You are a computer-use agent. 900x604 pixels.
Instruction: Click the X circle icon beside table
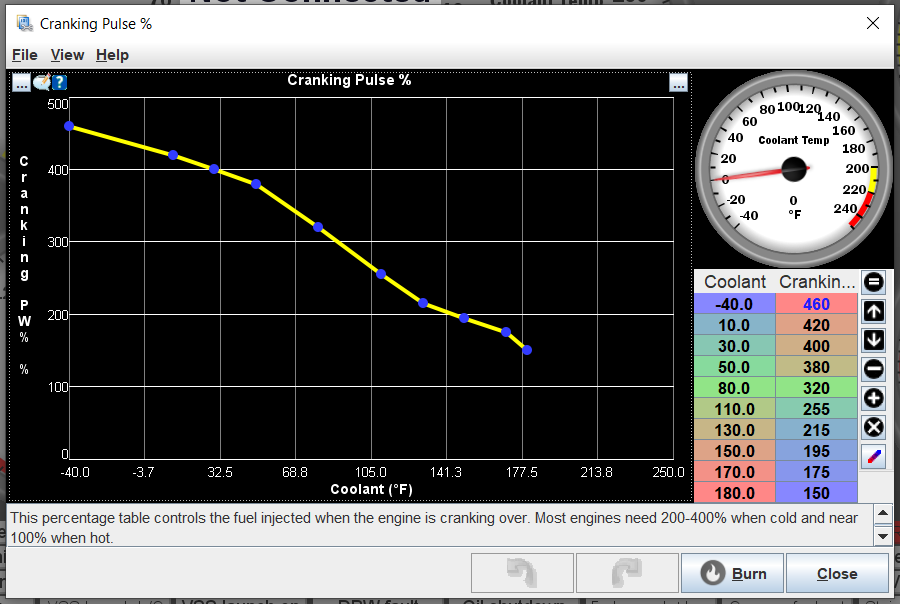(874, 427)
